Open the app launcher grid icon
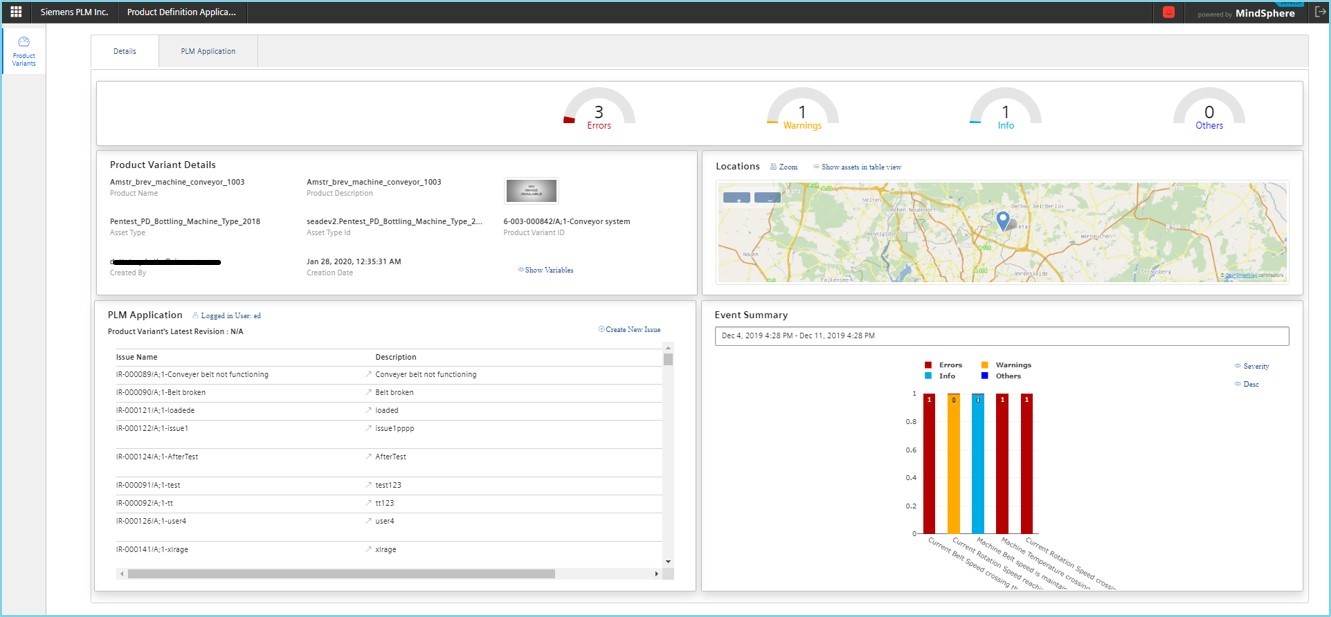 pyautogui.click(x=15, y=12)
